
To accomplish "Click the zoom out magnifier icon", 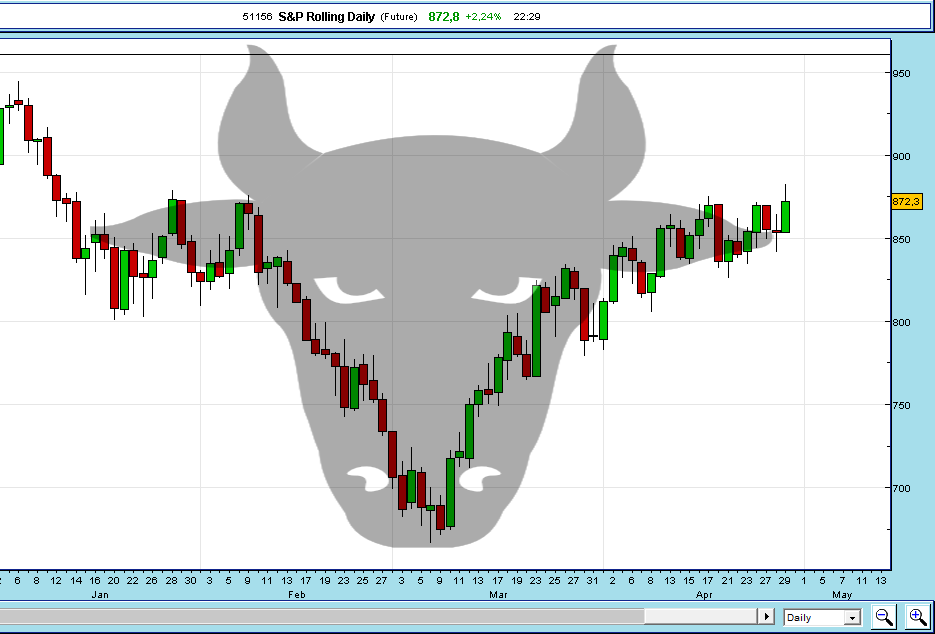I will point(884,617).
